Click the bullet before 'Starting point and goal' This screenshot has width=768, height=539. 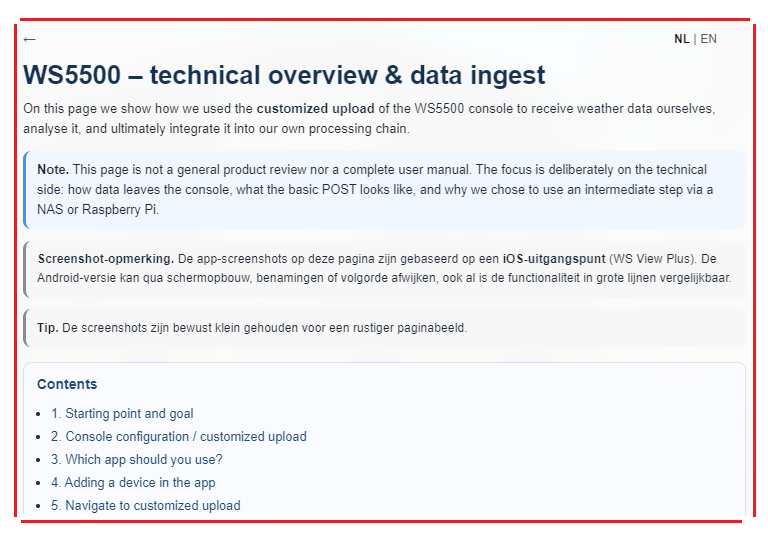(x=39, y=415)
